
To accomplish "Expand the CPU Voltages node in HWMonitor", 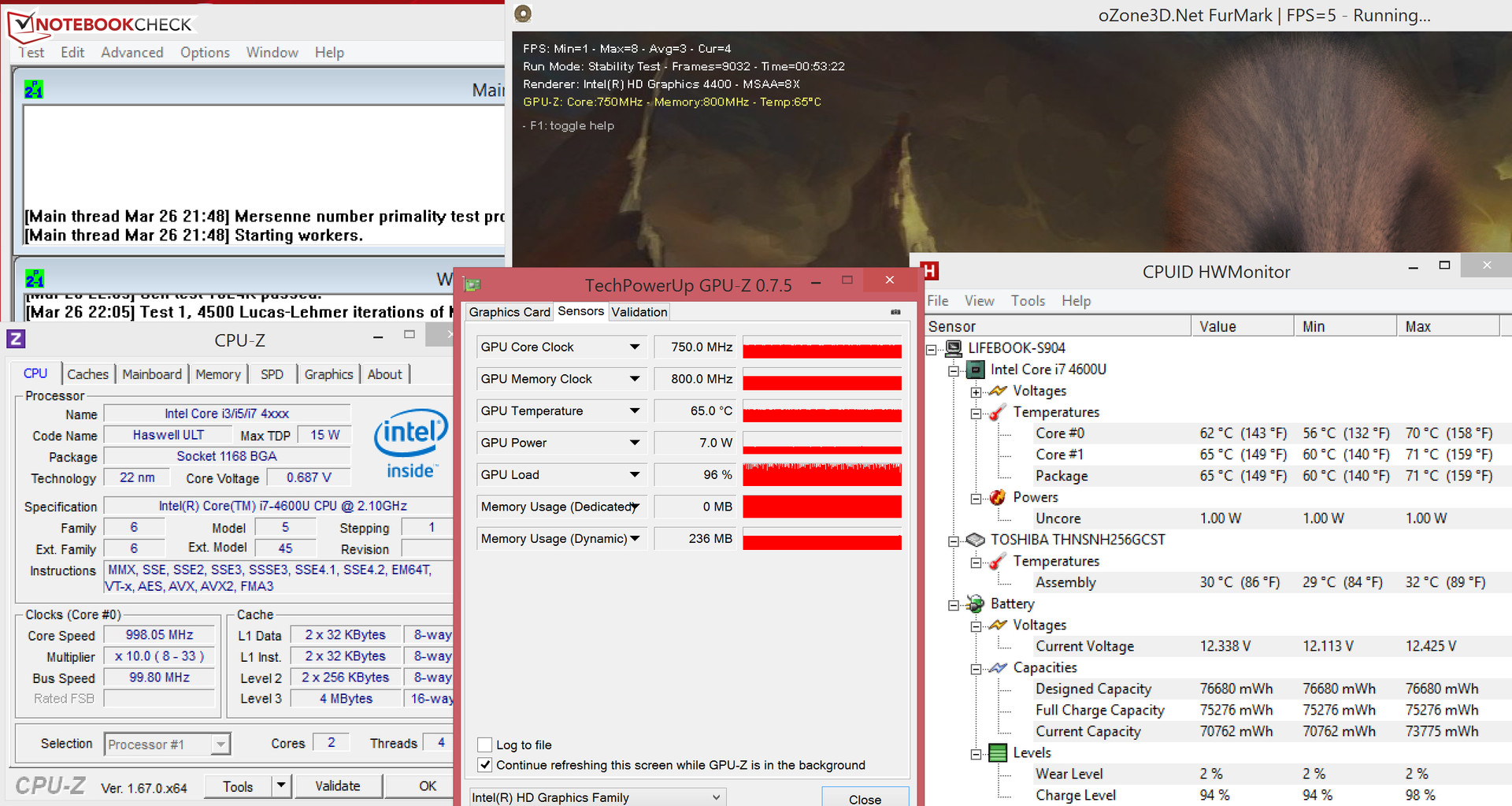I will [x=976, y=392].
